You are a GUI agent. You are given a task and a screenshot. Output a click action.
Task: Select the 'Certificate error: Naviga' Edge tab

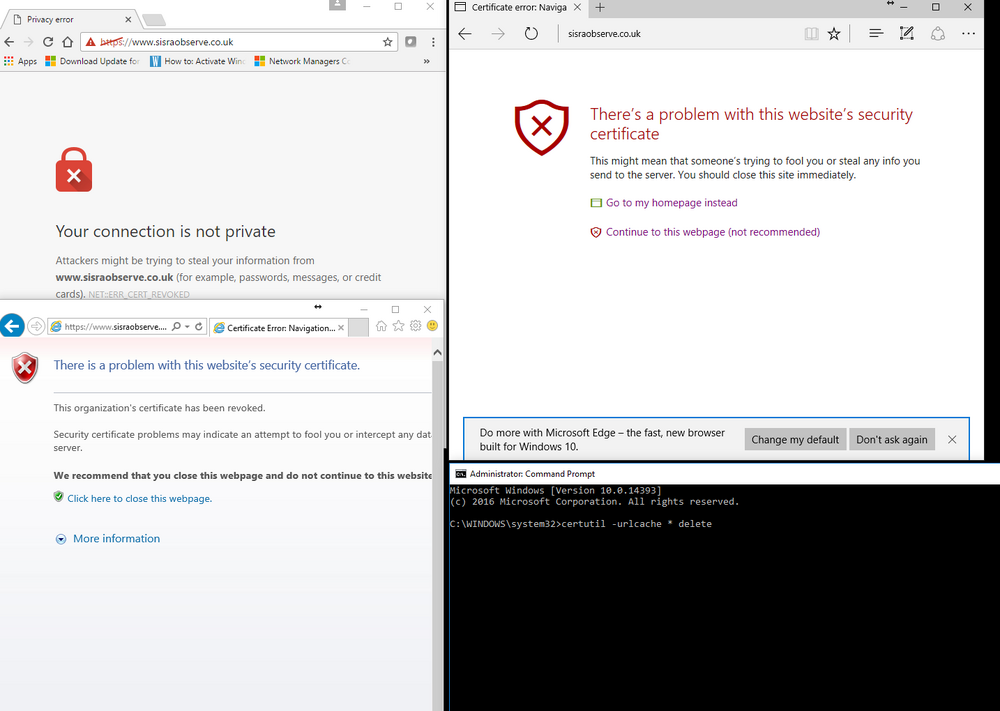click(518, 8)
